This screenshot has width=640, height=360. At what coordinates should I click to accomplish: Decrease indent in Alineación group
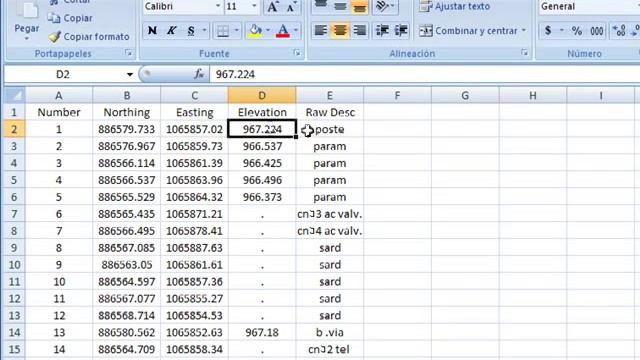click(x=382, y=31)
